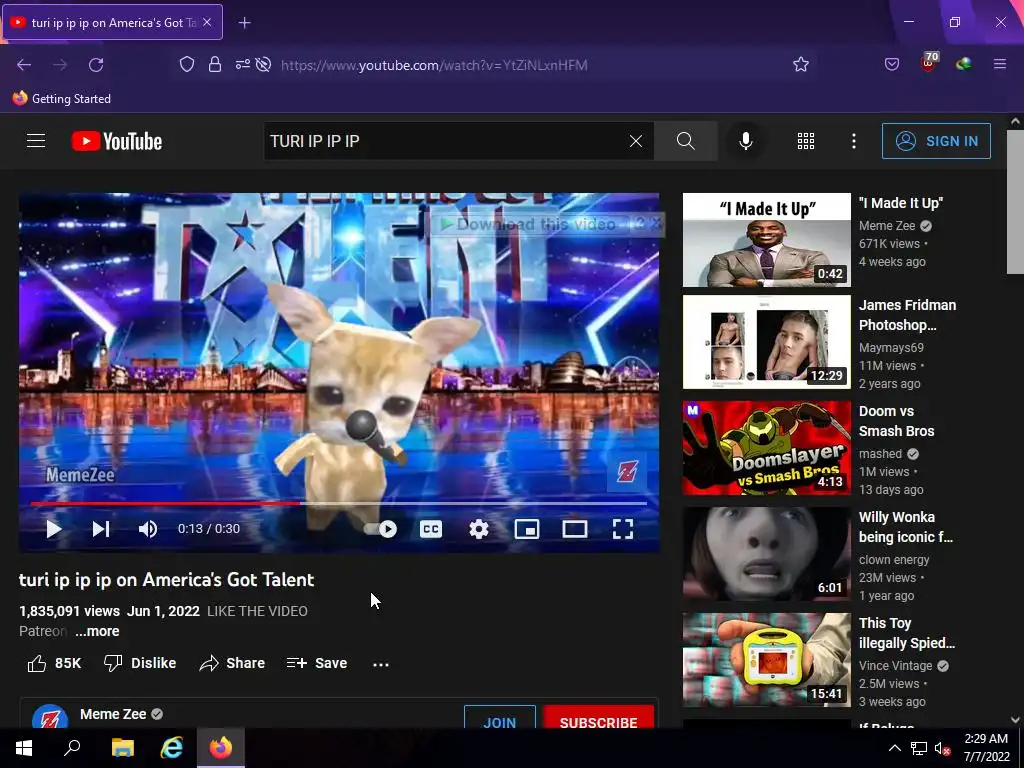Toggle closed captions on the player

click(x=430, y=529)
